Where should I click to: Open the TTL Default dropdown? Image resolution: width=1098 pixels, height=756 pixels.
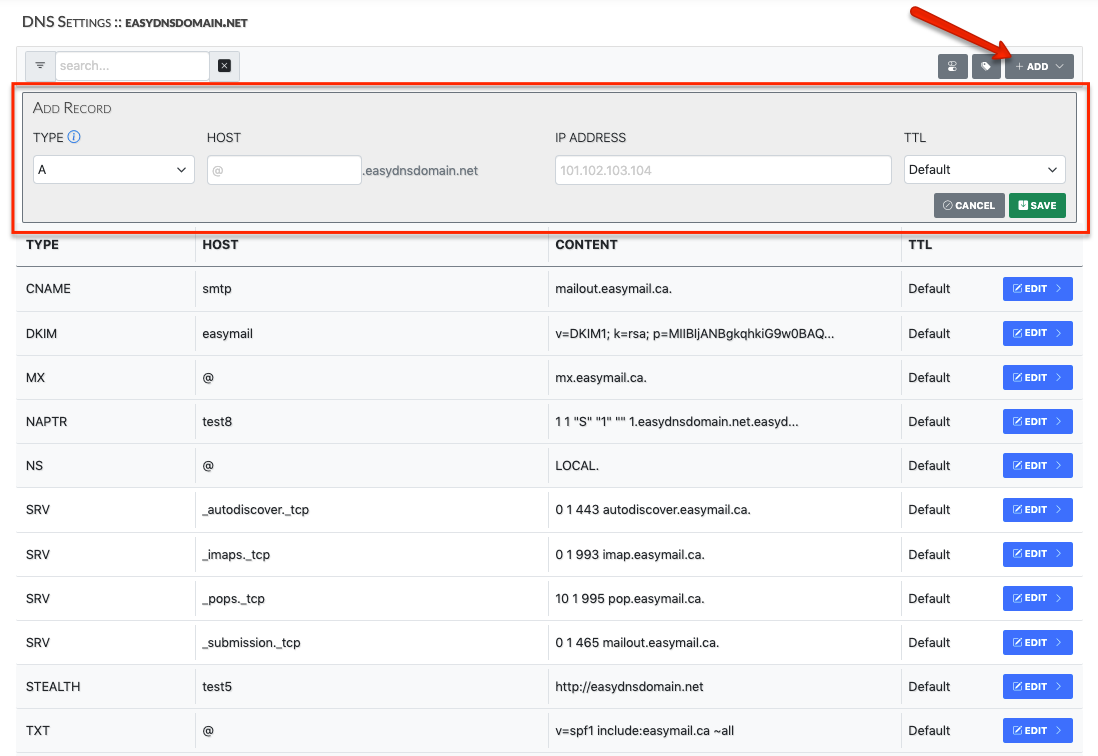(983, 169)
